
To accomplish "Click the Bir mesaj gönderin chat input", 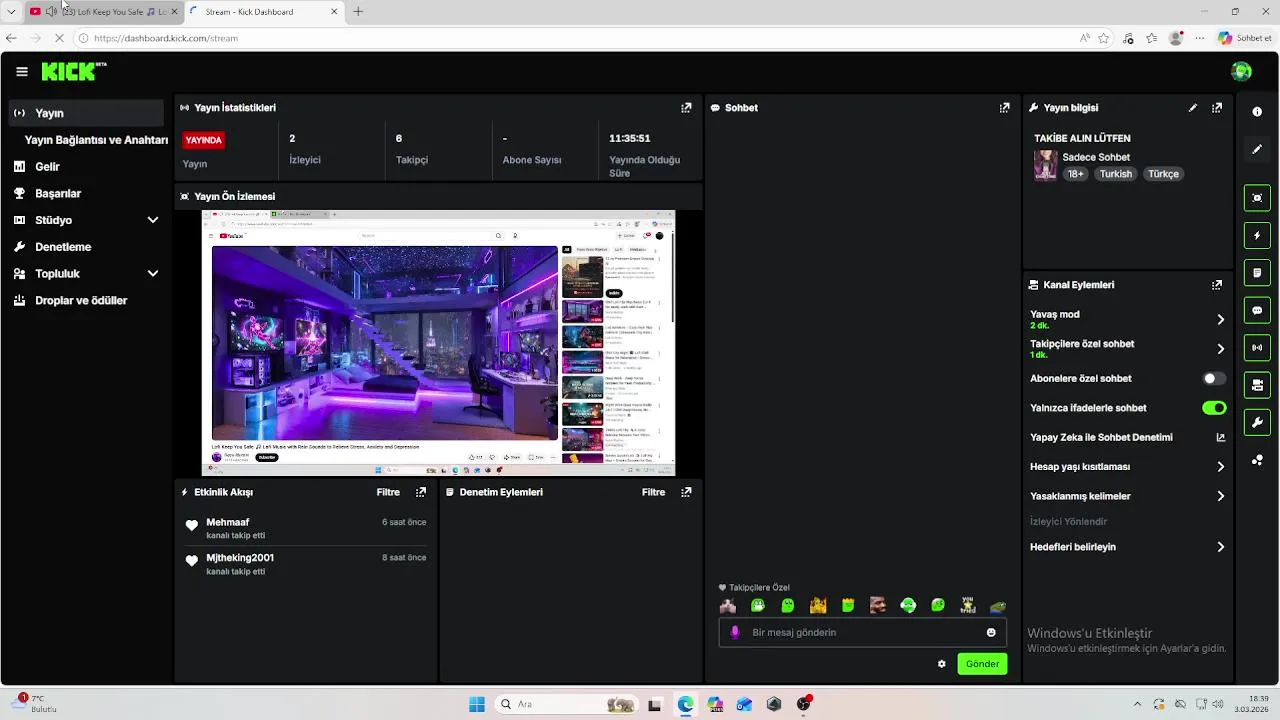I will point(862,632).
